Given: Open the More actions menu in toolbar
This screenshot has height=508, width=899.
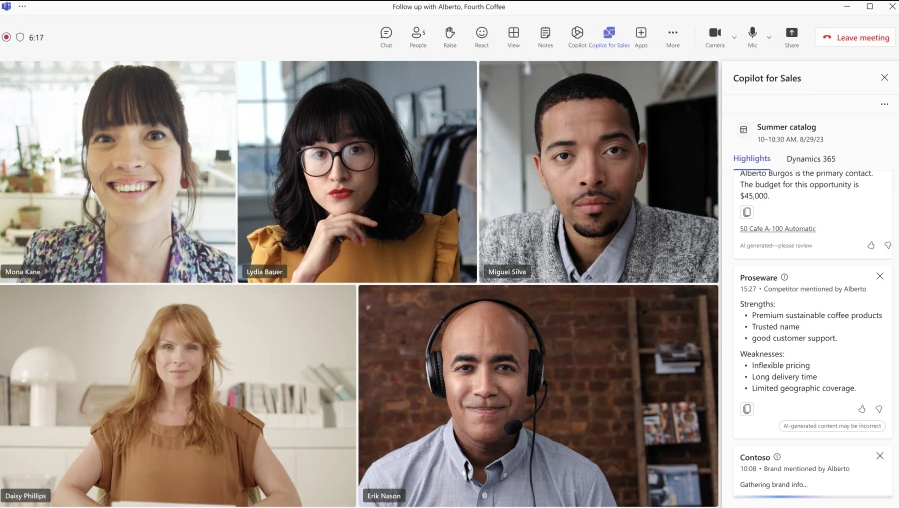Looking at the screenshot, I should 673,36.
